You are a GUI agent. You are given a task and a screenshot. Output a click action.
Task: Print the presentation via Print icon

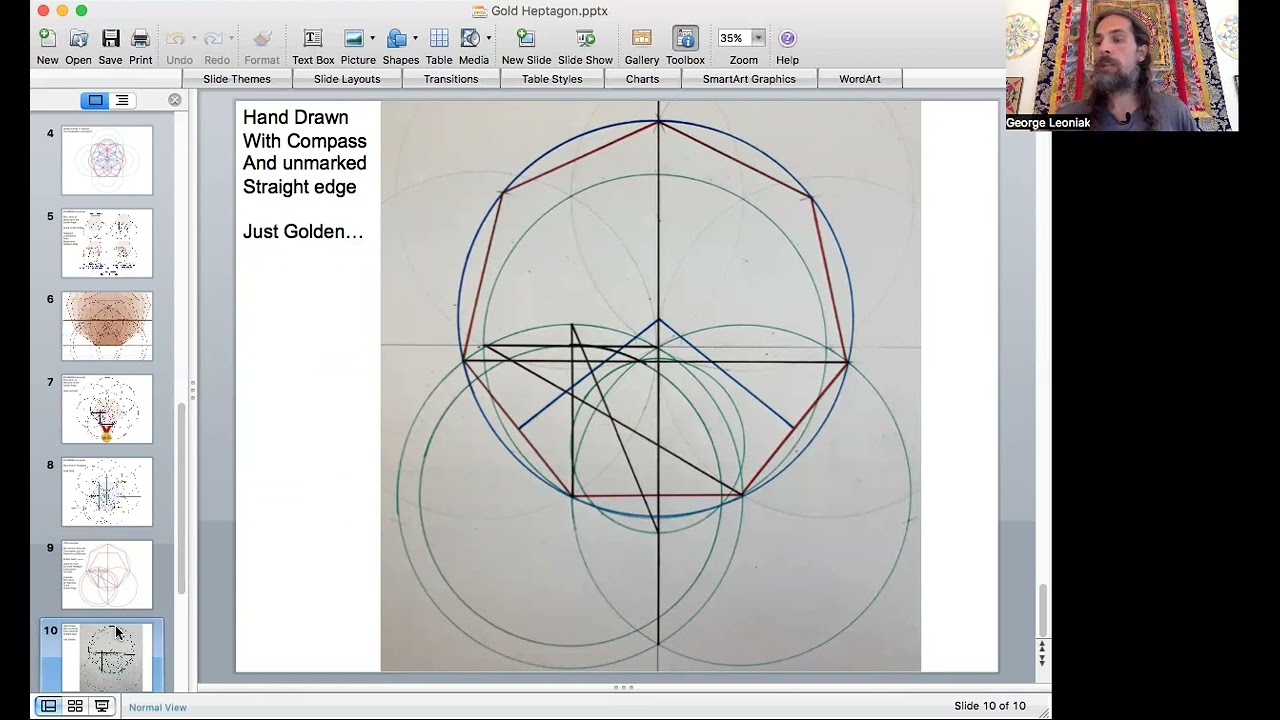click(141, 39)
